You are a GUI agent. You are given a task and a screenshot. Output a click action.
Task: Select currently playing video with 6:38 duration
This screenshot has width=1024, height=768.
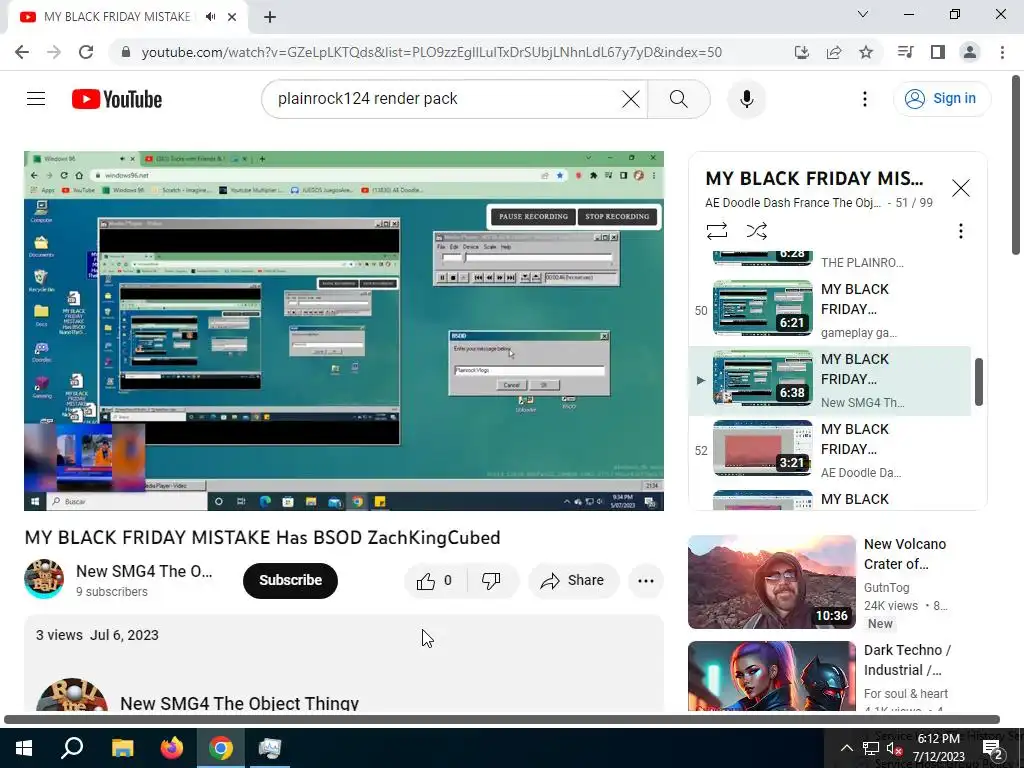click(829, 380)
